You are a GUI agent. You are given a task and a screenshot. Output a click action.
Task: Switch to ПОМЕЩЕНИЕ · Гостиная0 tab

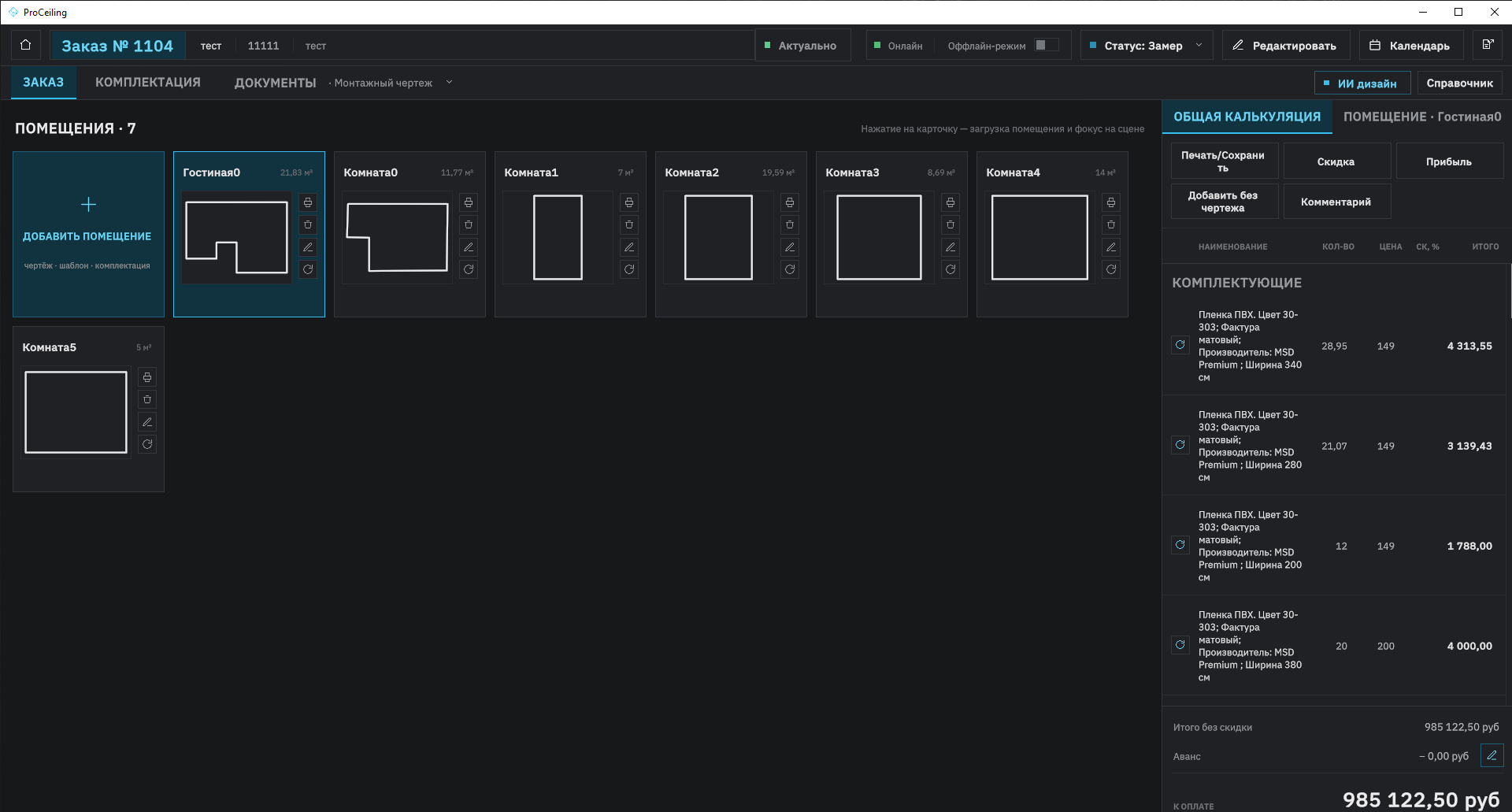[1422, 117]
